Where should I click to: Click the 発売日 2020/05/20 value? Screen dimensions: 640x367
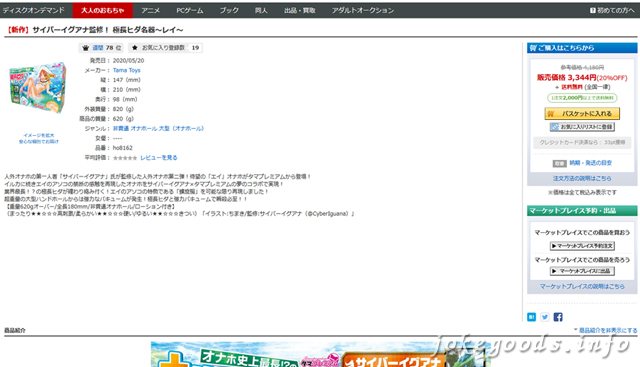[x=128, y=60]
